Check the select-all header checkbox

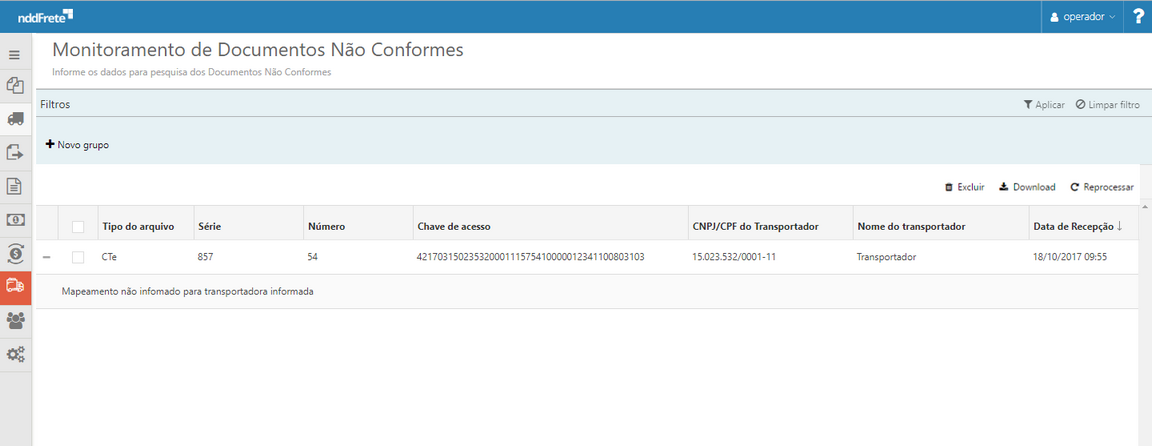click(x=78, y=227)
